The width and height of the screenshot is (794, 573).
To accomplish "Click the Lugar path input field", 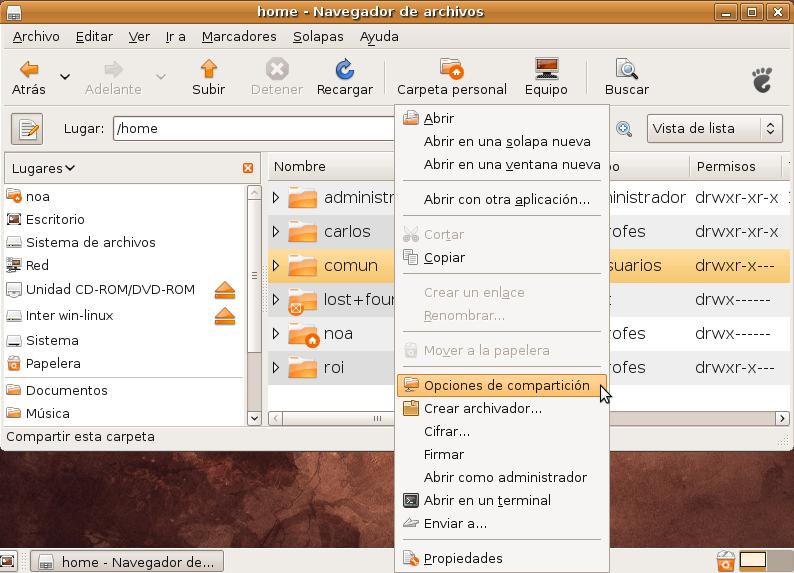I will coord(252,129).
